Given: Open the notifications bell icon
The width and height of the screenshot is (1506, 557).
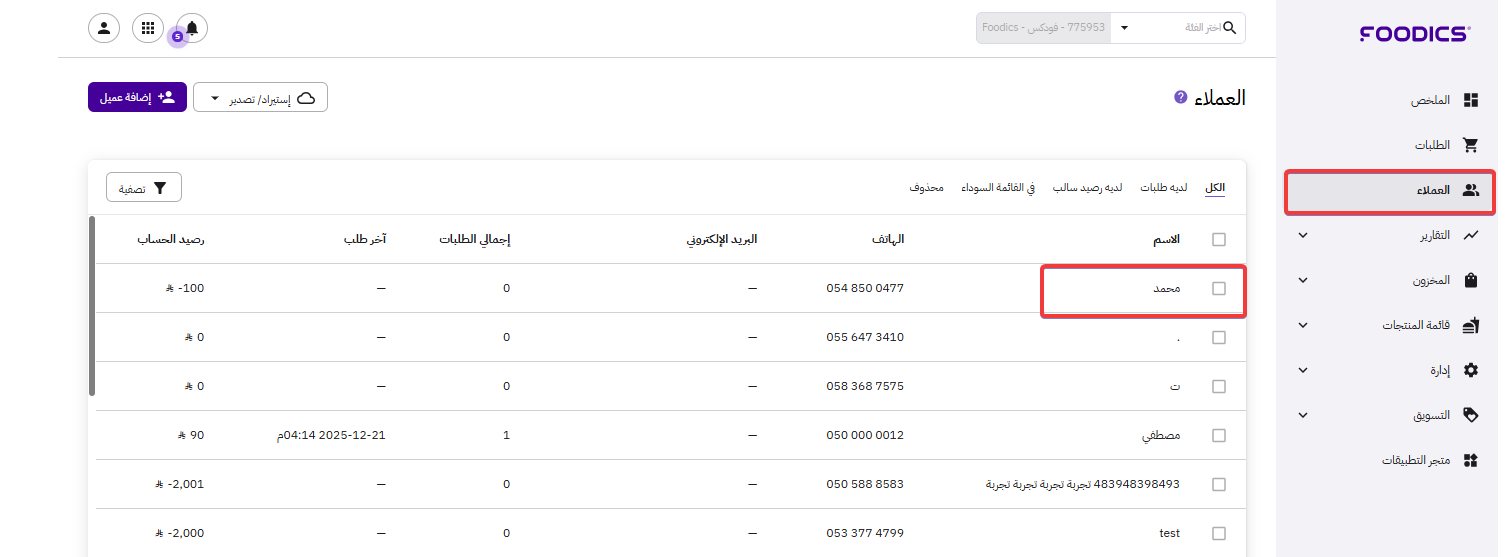Looking at the screenshot, I should (x=192, y=28).
